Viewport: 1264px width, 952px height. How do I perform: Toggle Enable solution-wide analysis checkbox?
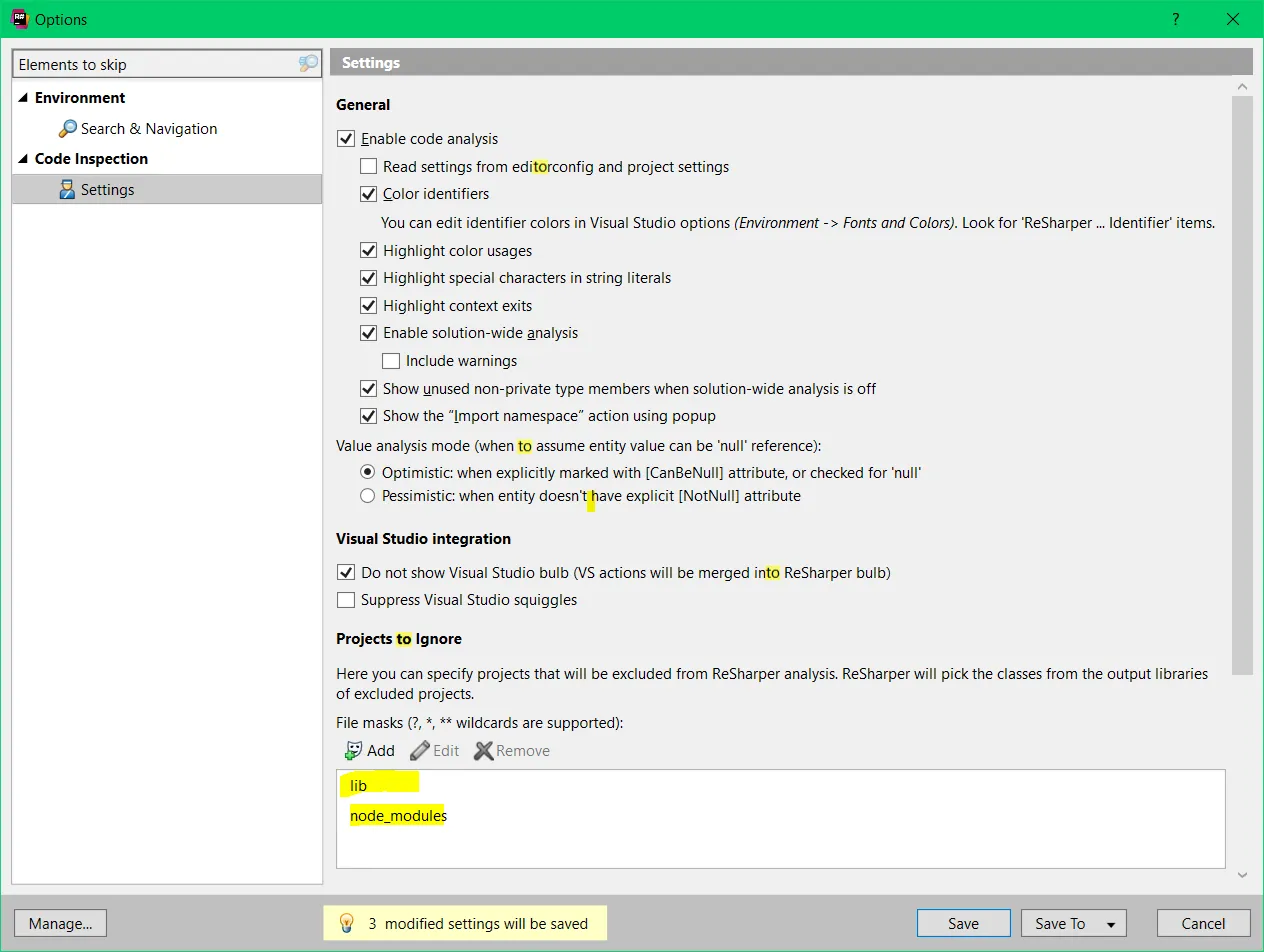coord(368,333)
